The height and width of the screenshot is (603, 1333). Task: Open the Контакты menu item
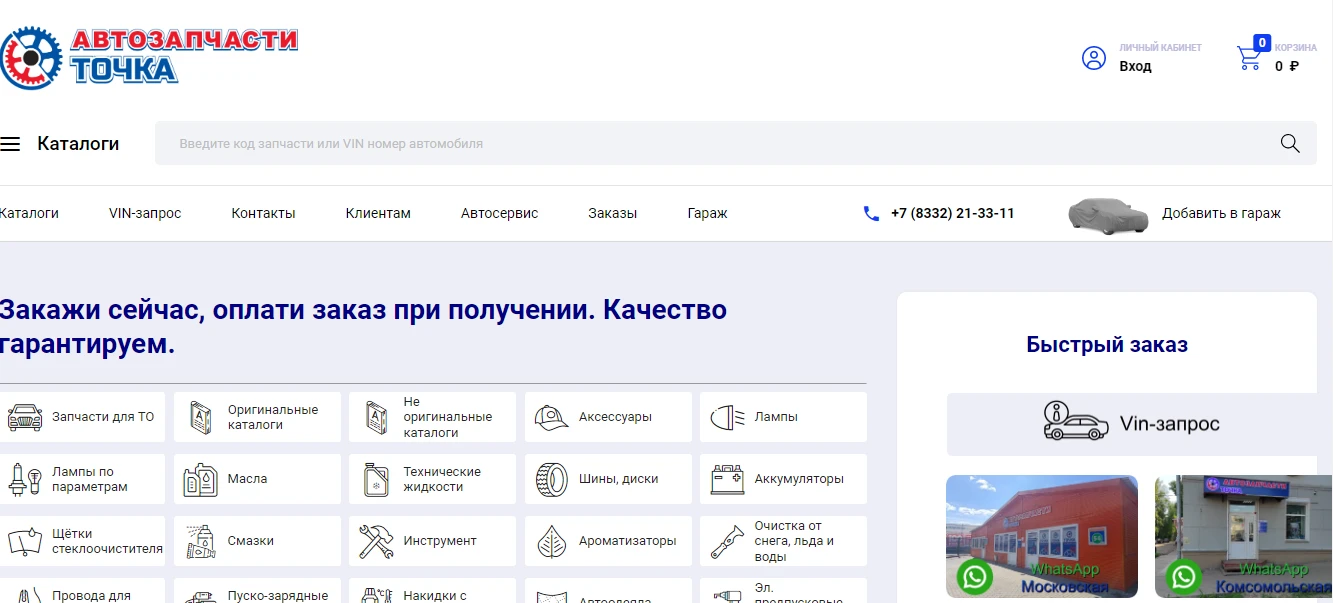(x=263, y=213)
